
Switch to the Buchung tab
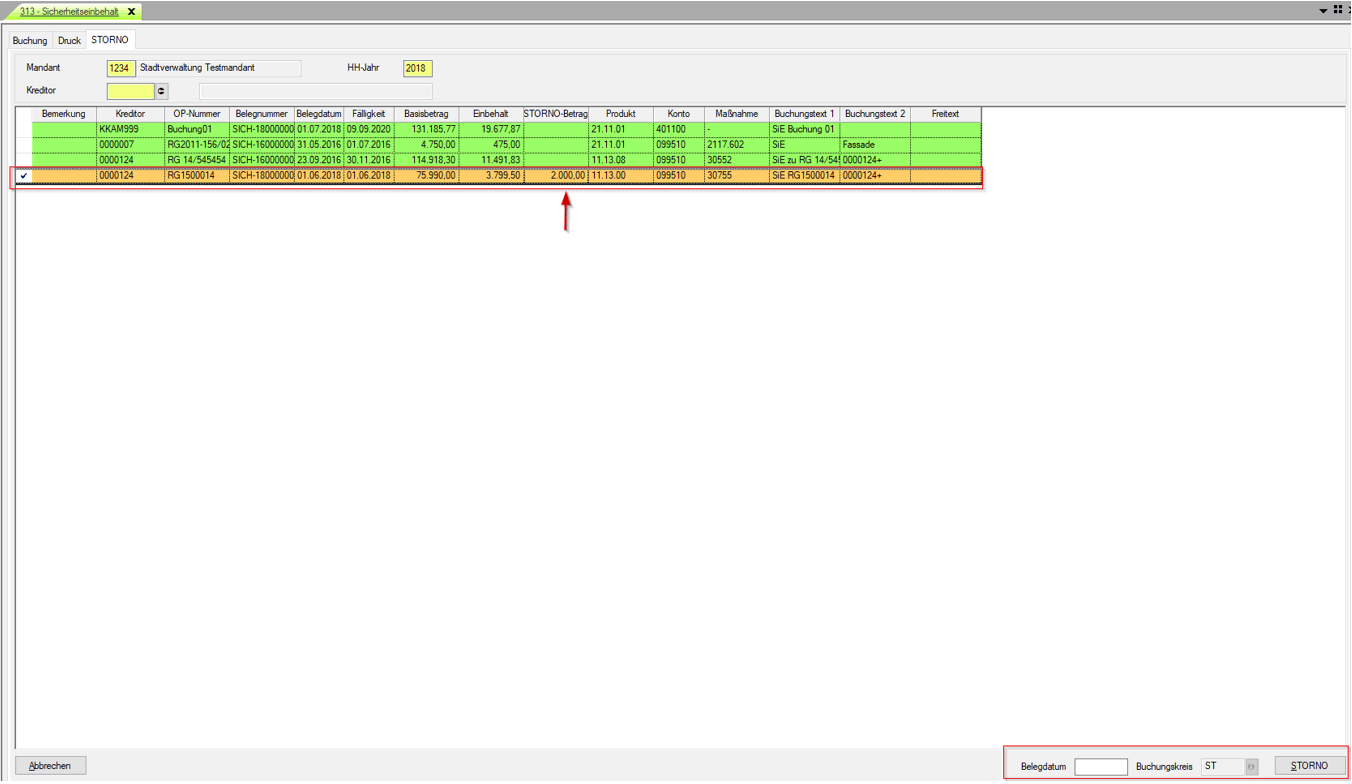pos(30,41)
